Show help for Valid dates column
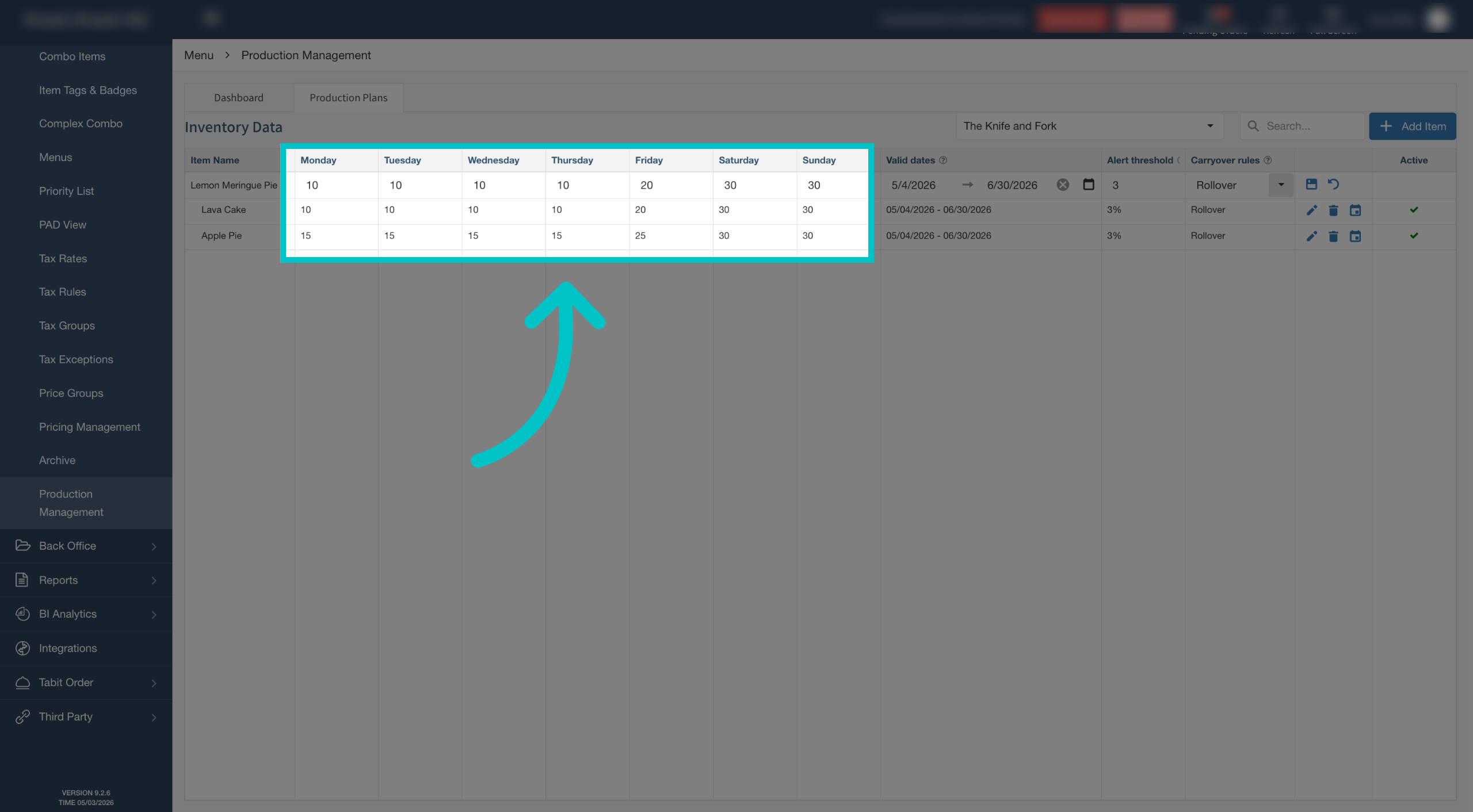Image resolution: width=1473 pixels, height=812 pixels. click(943, 160)
